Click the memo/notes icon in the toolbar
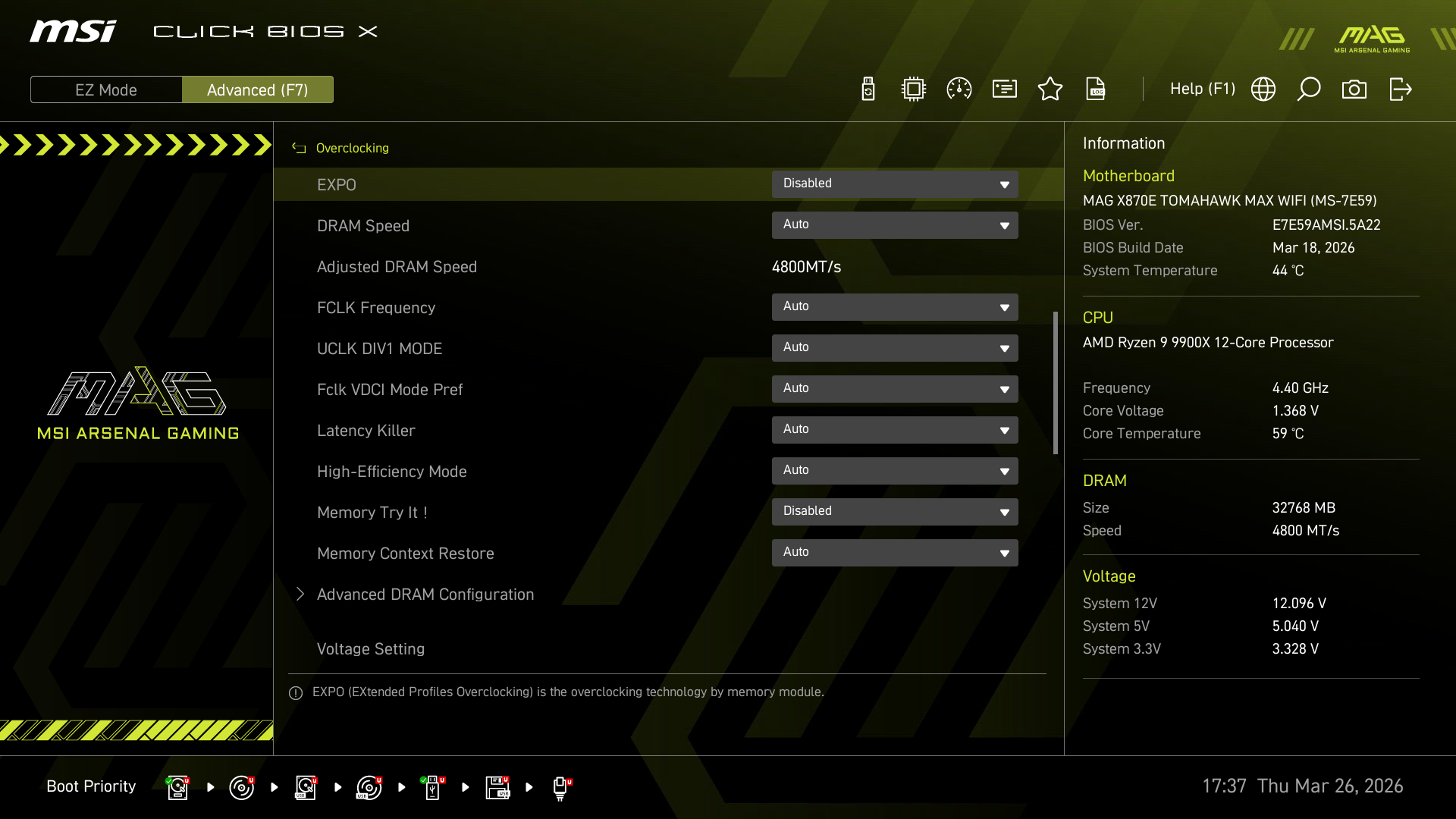 (1004, 89)
